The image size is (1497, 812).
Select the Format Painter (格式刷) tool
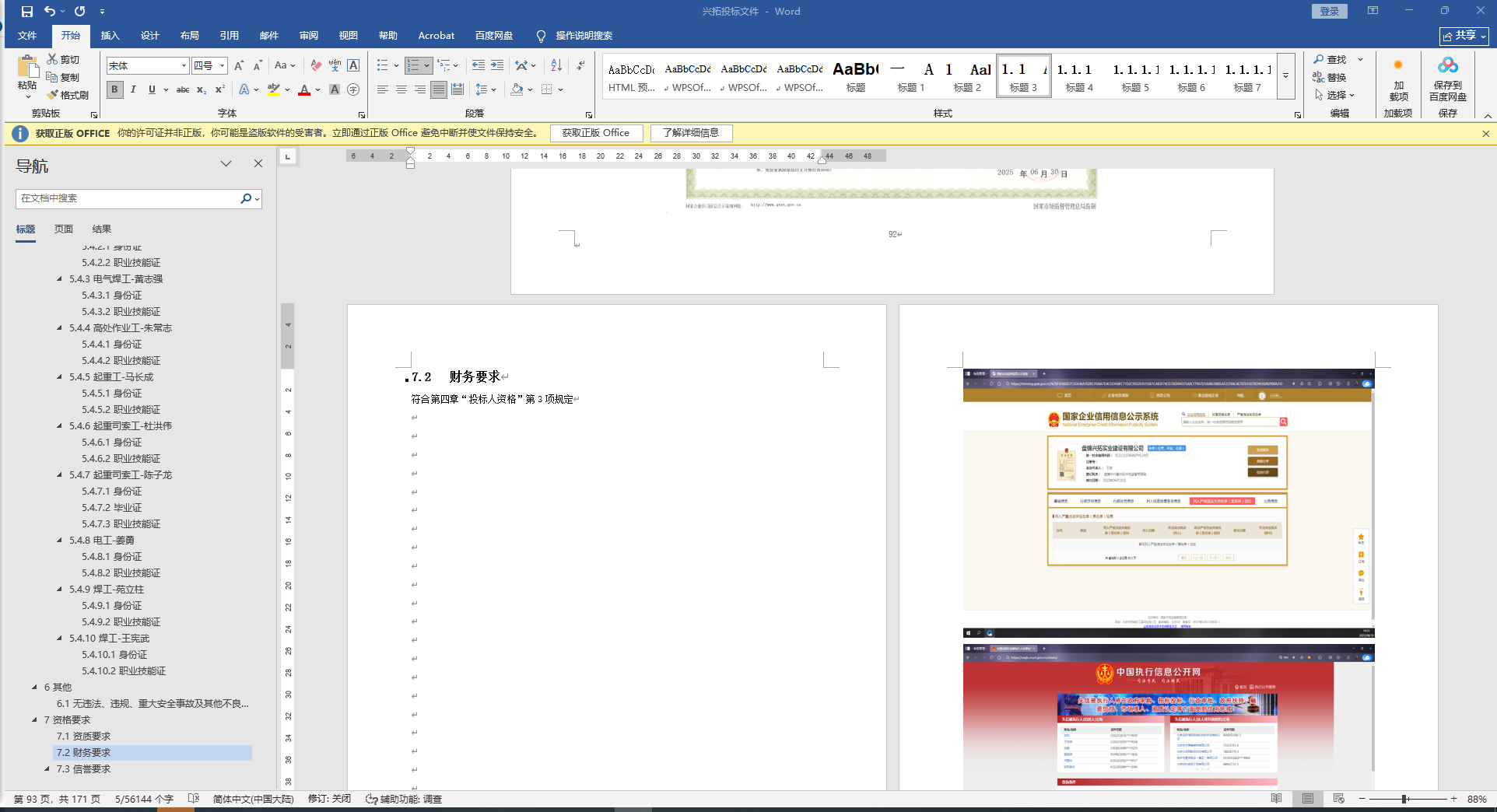[x=68, y=95]
